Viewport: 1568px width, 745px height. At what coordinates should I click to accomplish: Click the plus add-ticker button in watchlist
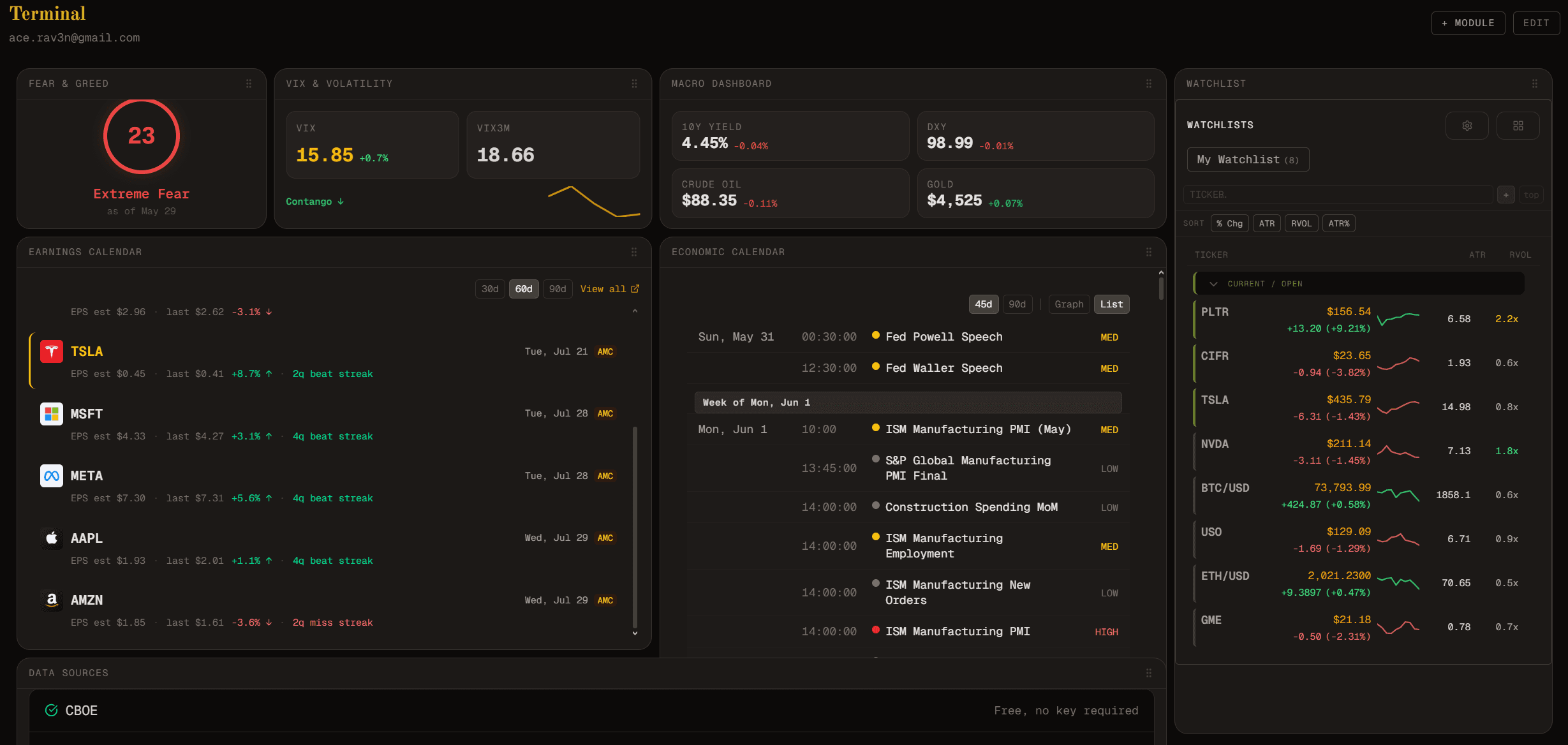coord(1505,195)
